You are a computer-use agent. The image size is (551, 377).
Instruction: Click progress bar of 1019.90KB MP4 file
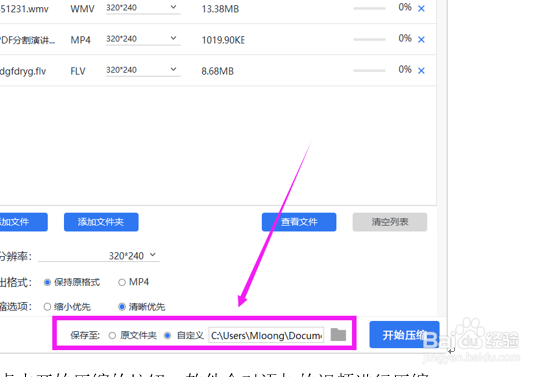pos(369,39)
